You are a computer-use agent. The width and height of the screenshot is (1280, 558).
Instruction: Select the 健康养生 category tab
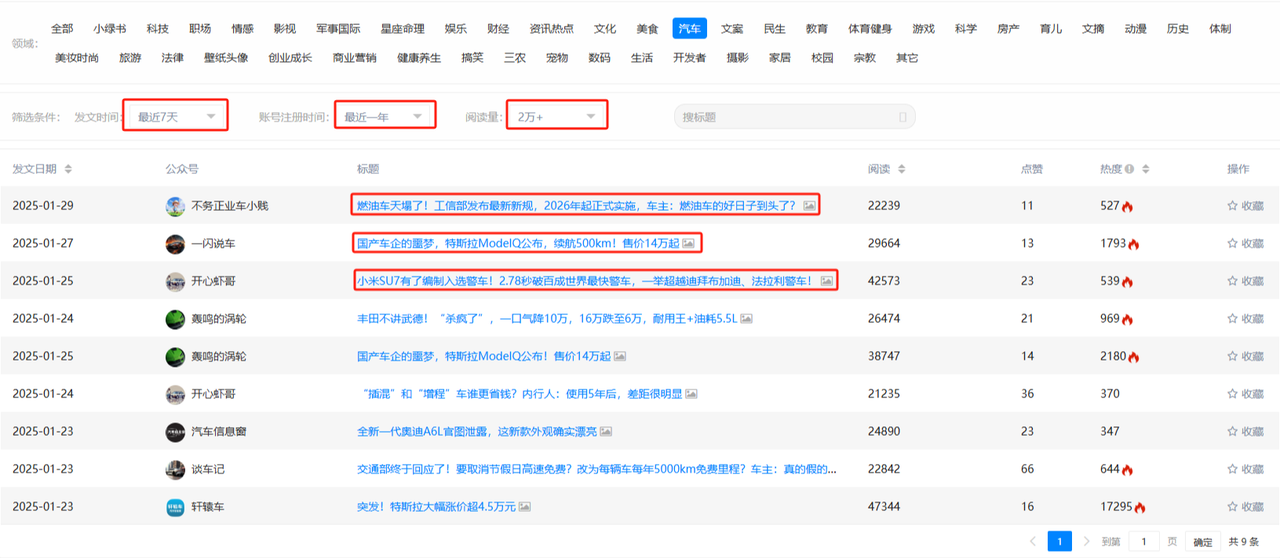click(x=419, y=58)
